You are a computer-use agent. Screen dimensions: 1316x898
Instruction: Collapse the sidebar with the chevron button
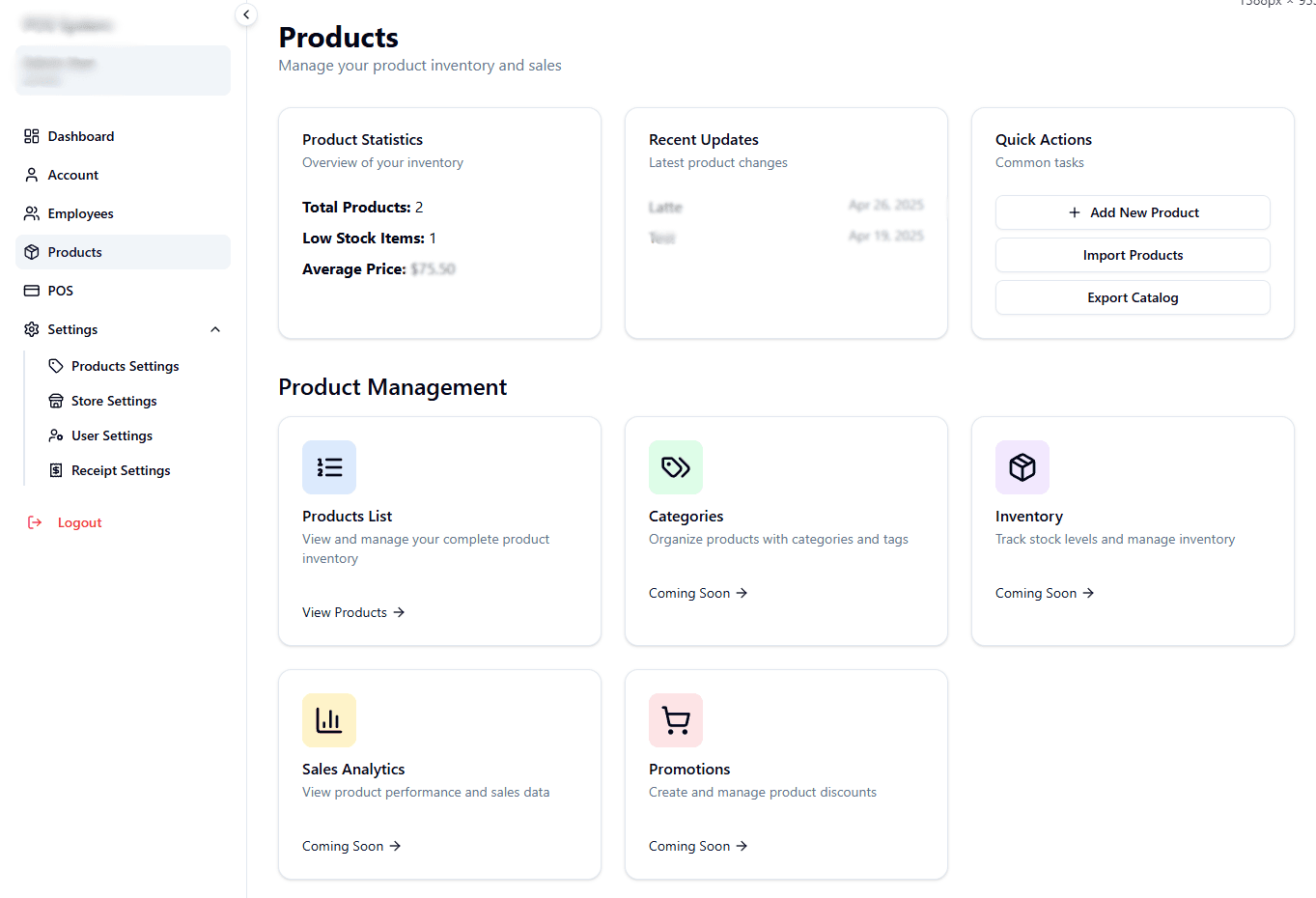coord(246,14)
